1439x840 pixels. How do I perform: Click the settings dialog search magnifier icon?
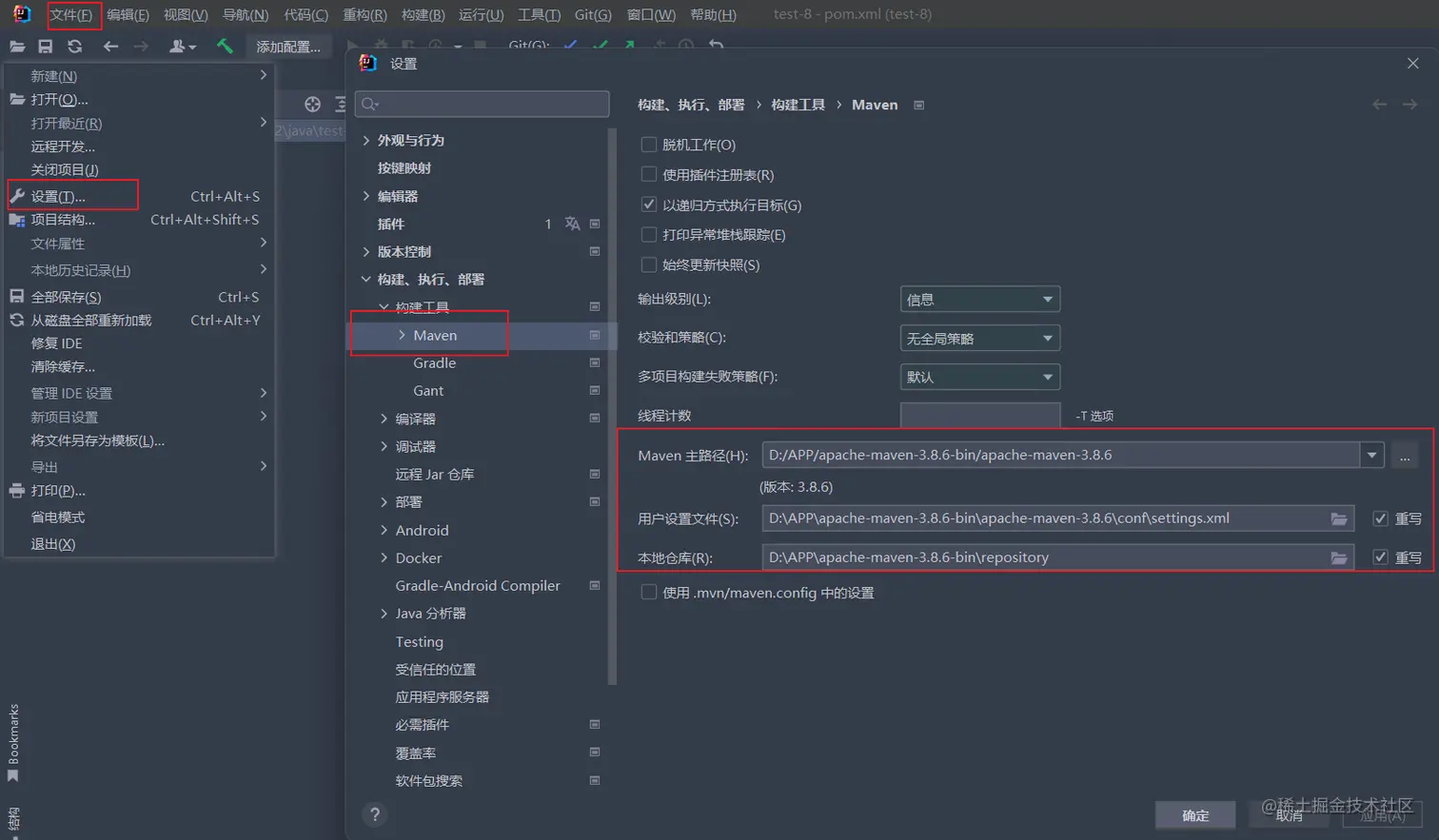coord(370,104)
